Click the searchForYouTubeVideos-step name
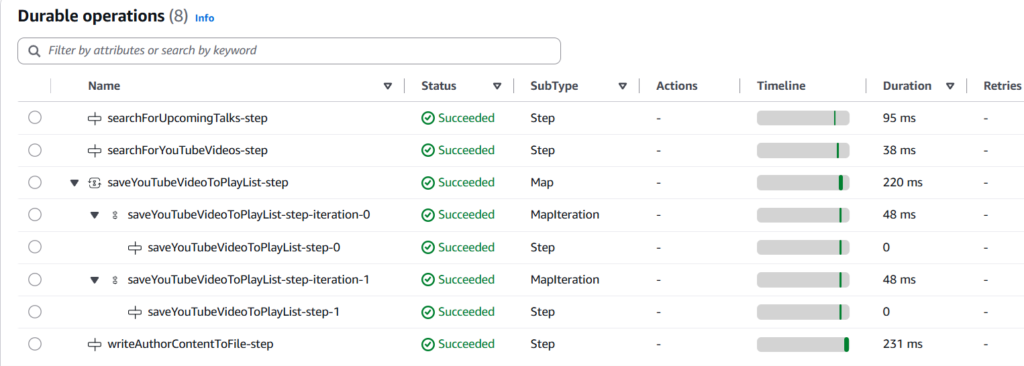The image size is (1024, 366). [x=187, y=150]
